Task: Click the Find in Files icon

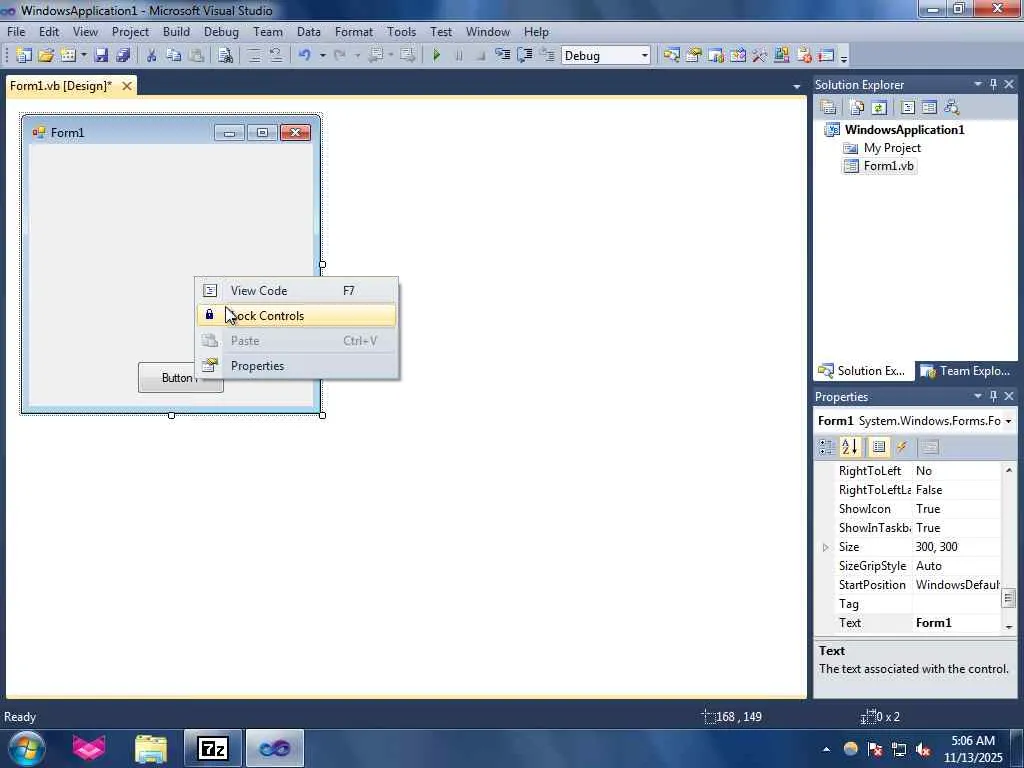Action: pos(225,56)
